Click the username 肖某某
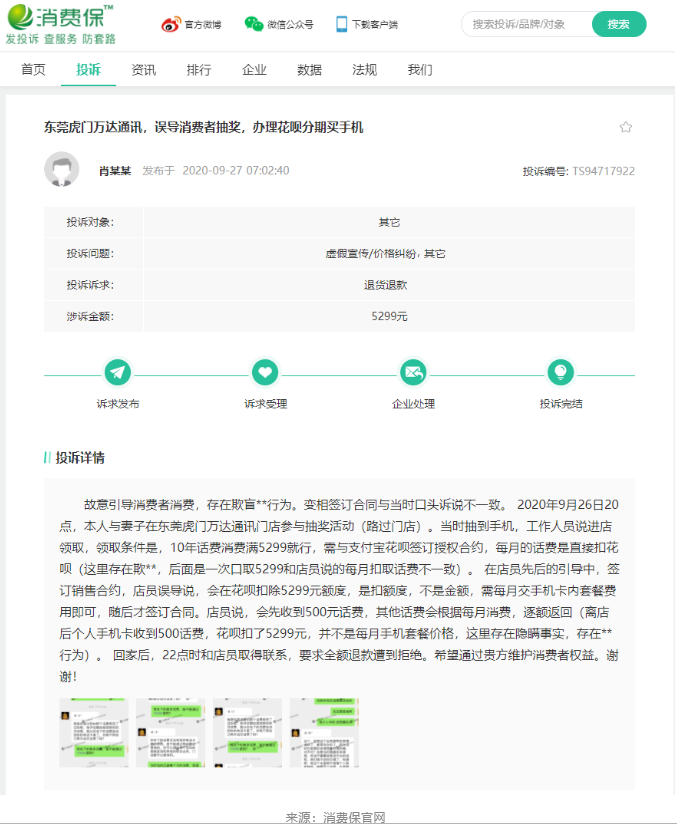Screen dimensions: 677x825 (115, 170)
